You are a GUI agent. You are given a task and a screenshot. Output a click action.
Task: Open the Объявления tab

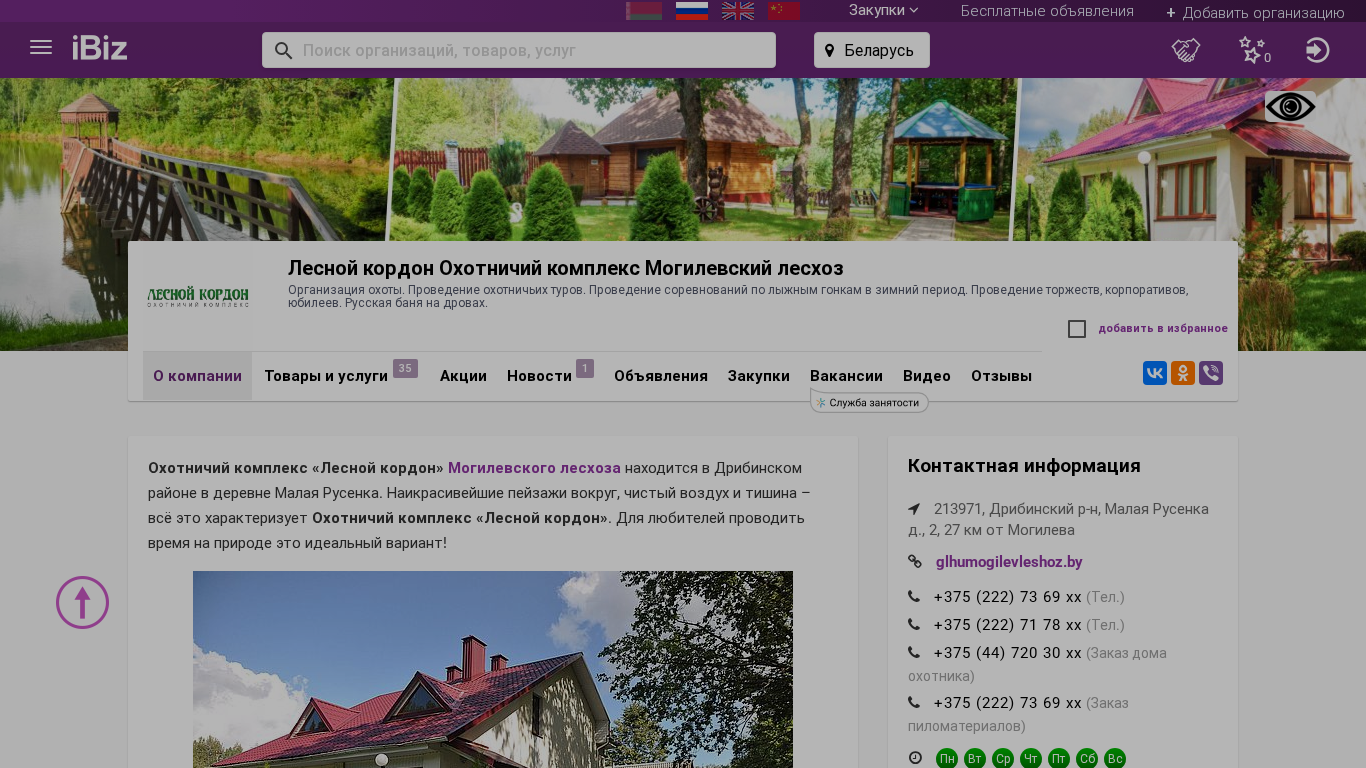tap(661, 376)
